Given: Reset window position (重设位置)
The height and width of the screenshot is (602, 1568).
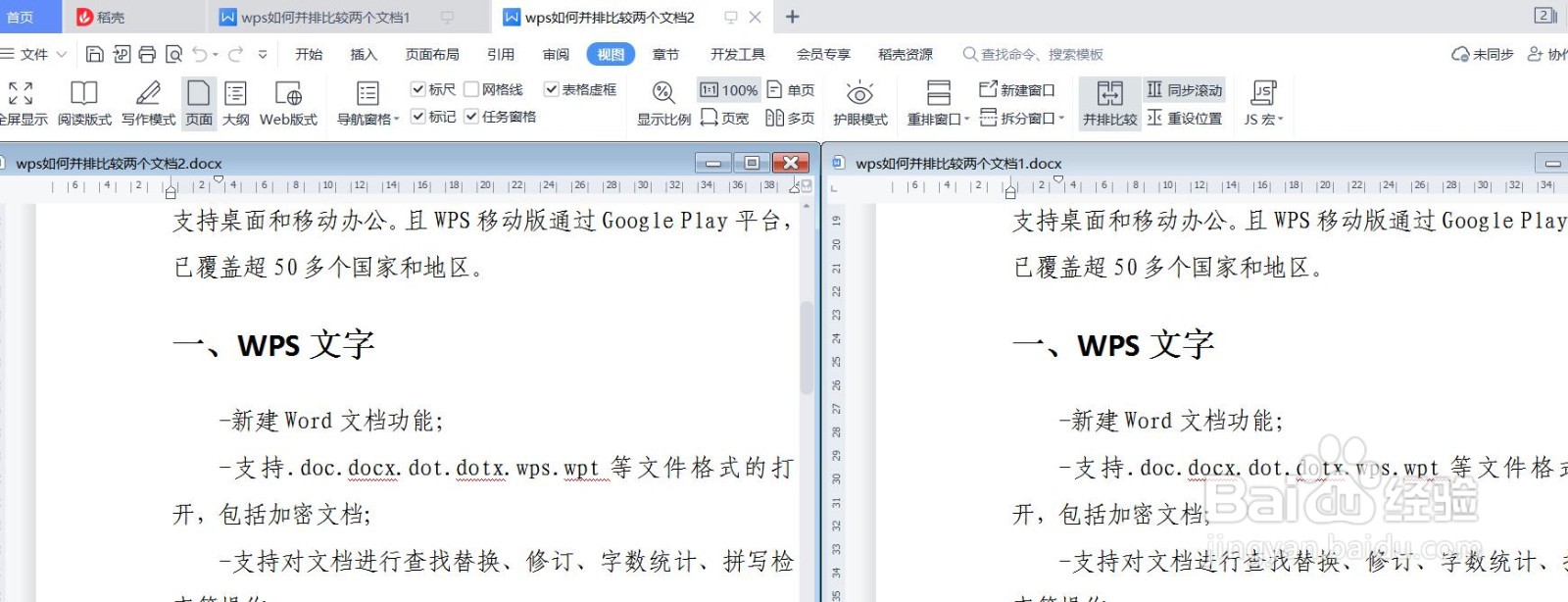Looking at the screenshot, I should click(1185, 118).
